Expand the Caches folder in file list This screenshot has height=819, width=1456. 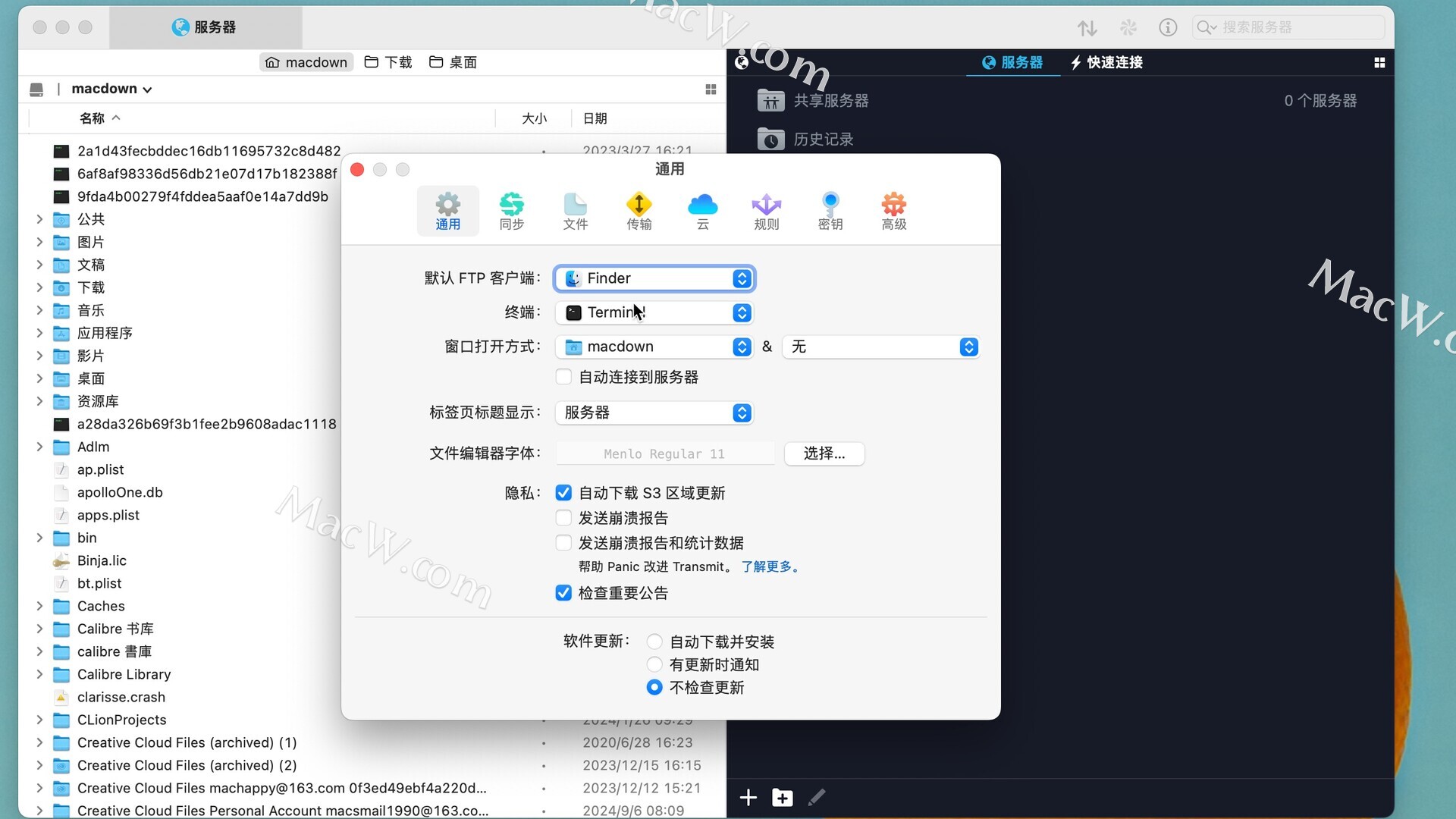(39, 606)
